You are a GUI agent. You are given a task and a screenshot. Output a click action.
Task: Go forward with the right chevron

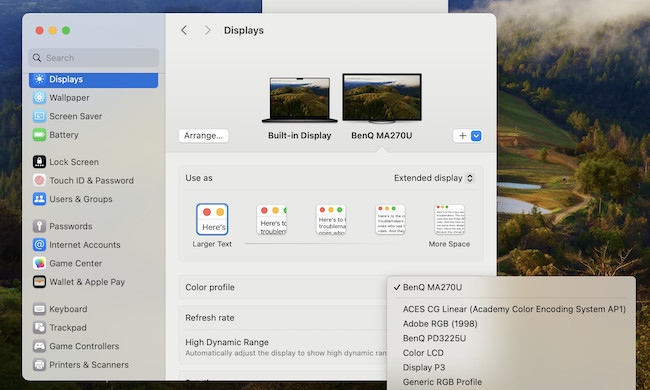[207, 30]
